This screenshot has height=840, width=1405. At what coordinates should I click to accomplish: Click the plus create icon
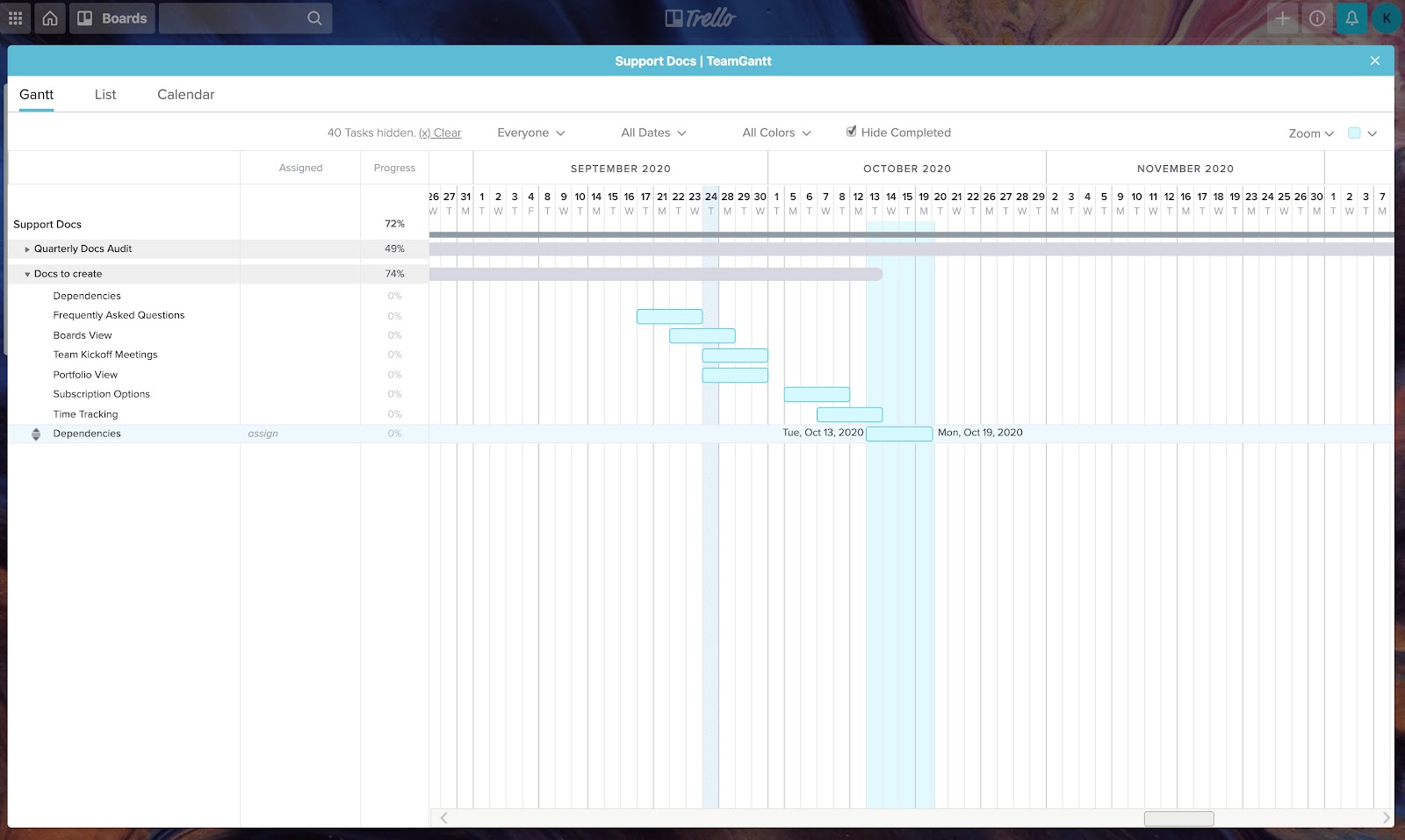point(1282,18)
